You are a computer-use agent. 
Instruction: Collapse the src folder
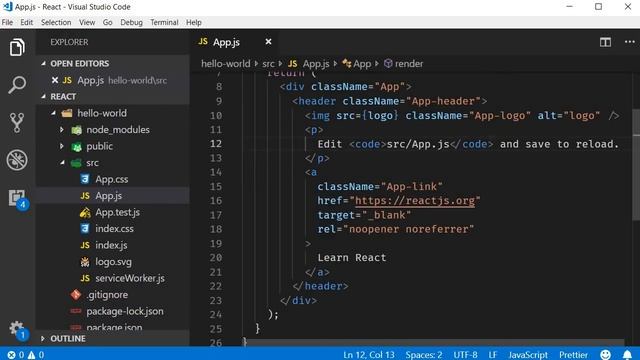click(62, 162)
